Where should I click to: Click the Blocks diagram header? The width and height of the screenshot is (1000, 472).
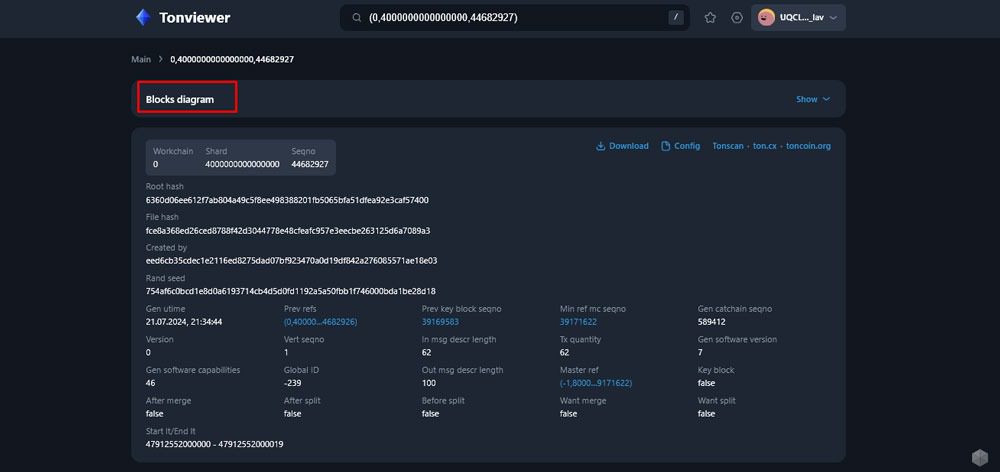[180, 100]
